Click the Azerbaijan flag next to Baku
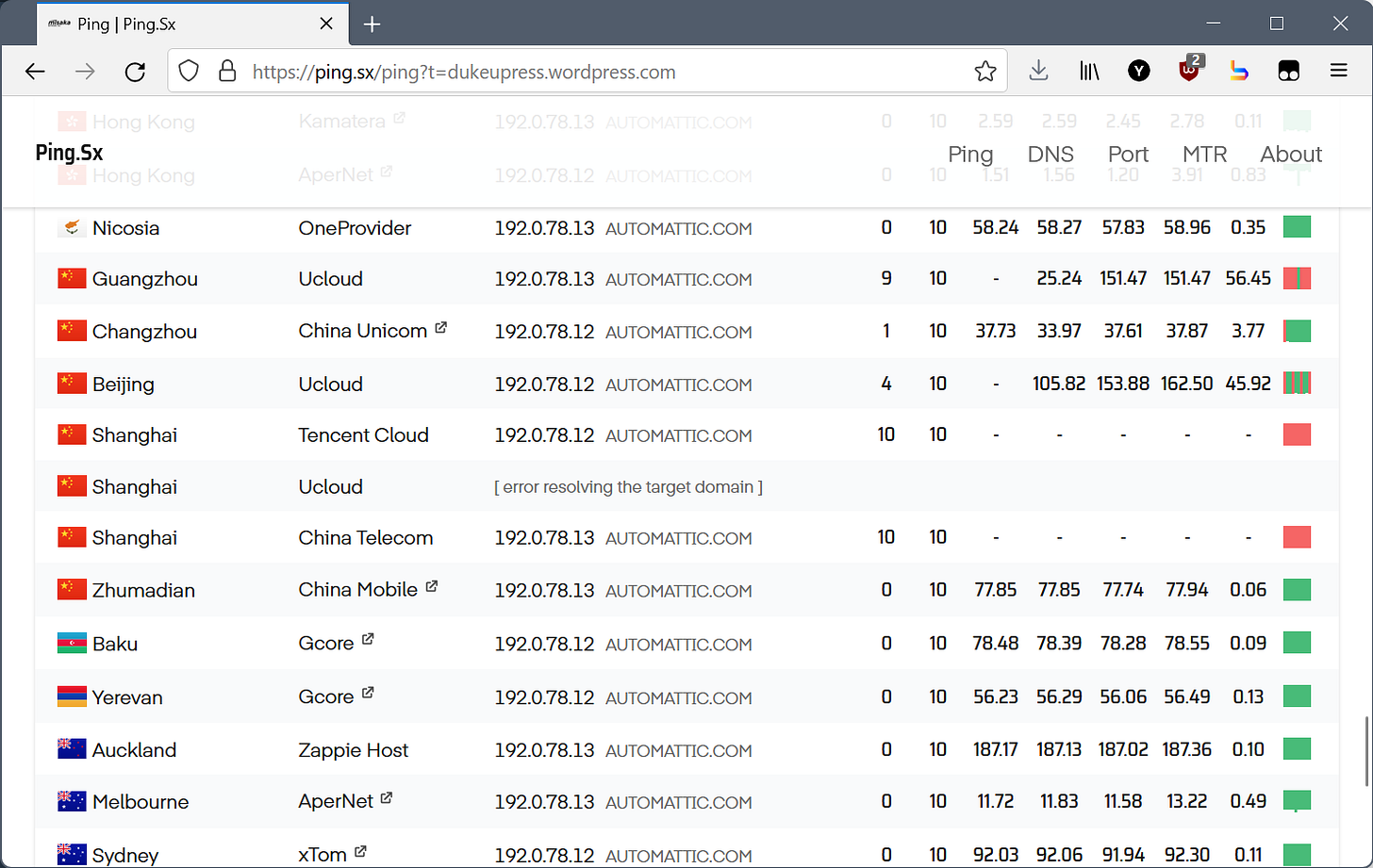The image size is (1373, 868). 72,644
